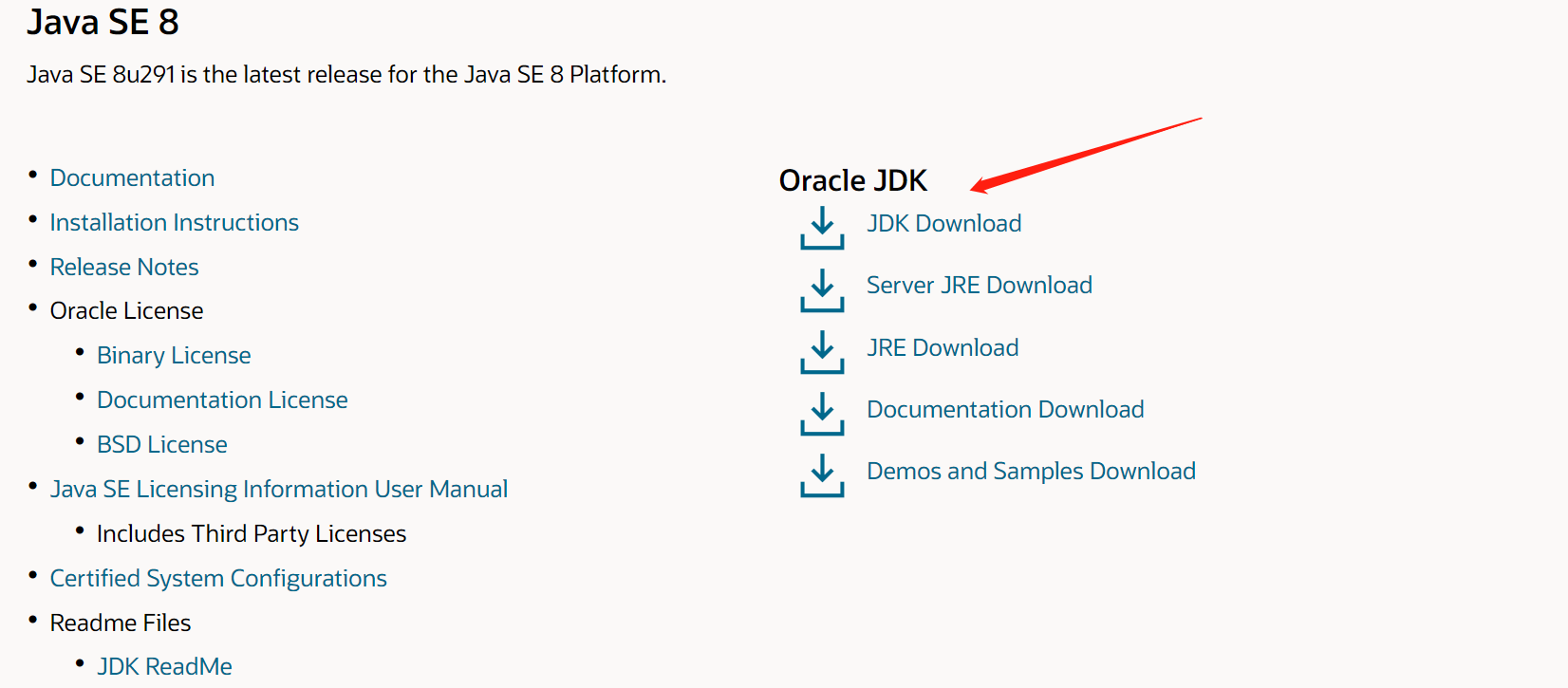Click the Readme Files list item text
1568x688 pixels.
(x=121, y=623)
